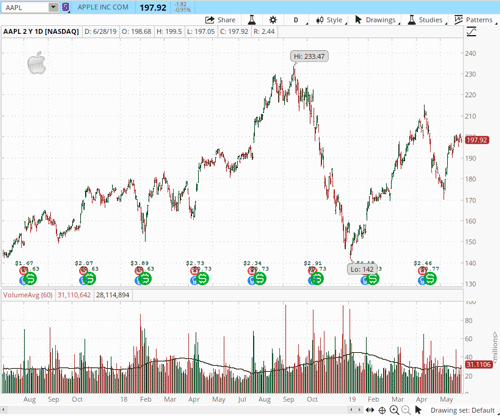Click the zoom in magnifier icon
This screenshot has width=500, height=416.
coord(394,410)
